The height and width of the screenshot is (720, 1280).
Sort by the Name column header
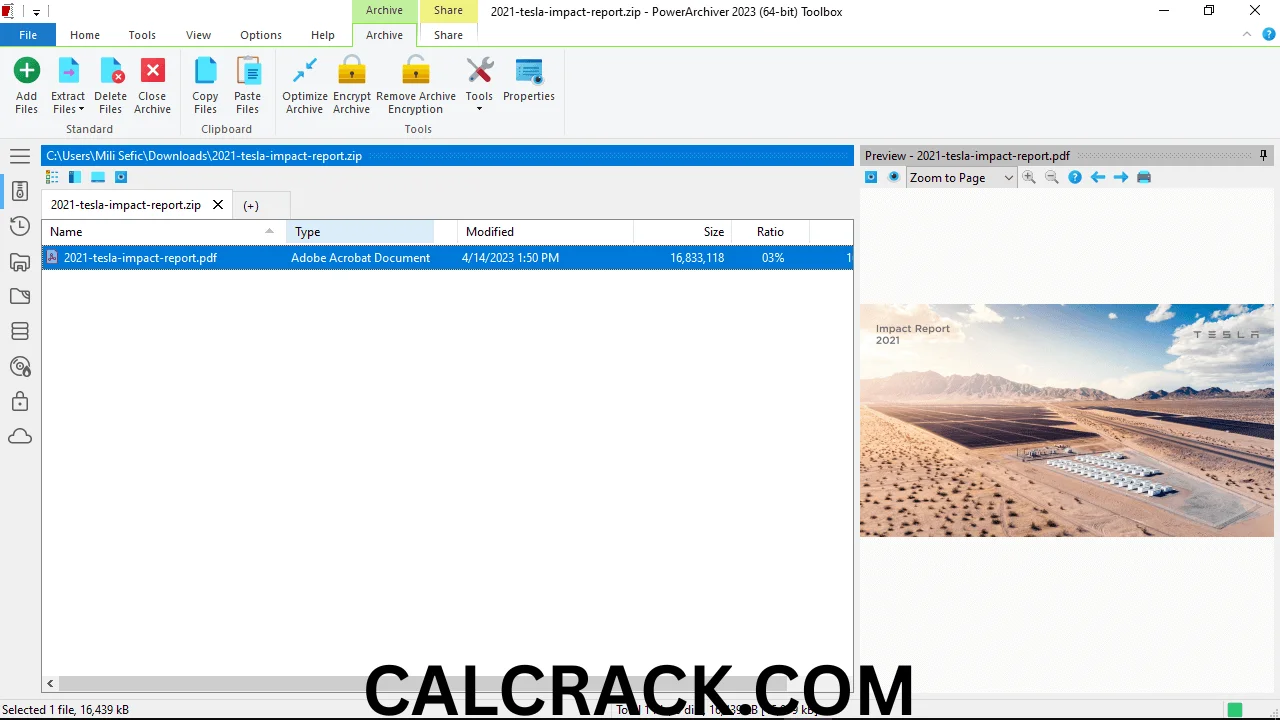[x=164, y=232]
